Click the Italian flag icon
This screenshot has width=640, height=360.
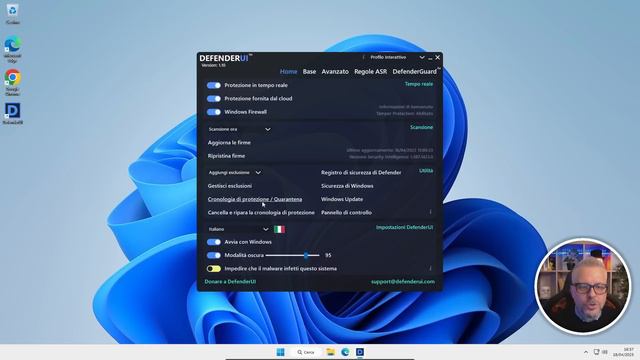[279, 229]
